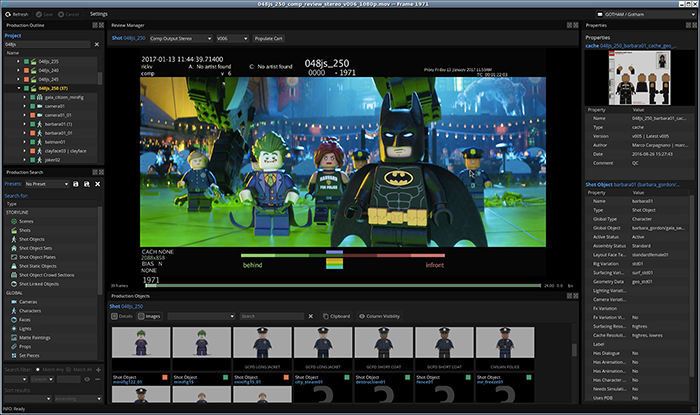Open Column Visibility options

(379, 316)
